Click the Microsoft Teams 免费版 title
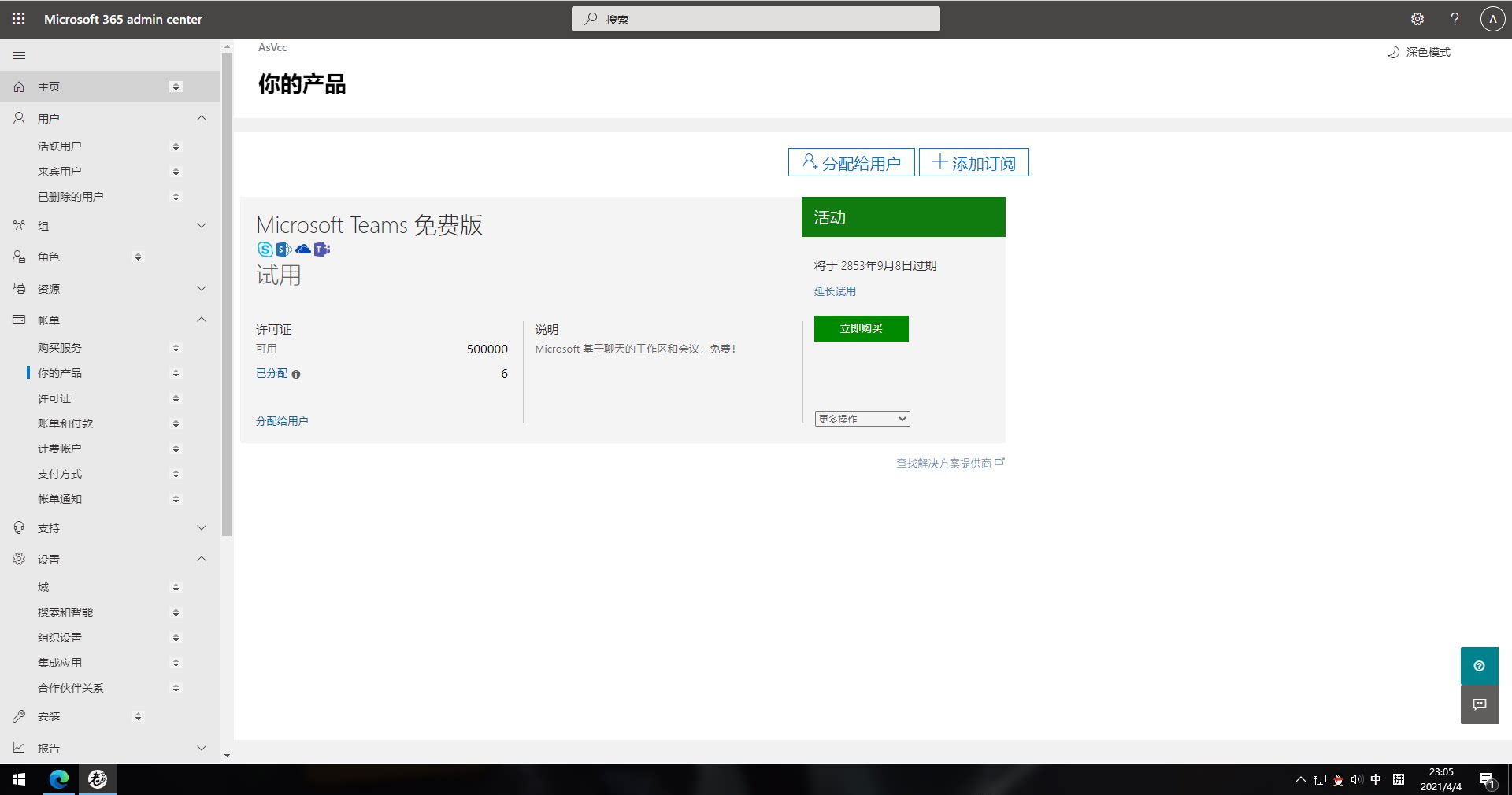The image size is (1512, 795). tap(369, 225)
